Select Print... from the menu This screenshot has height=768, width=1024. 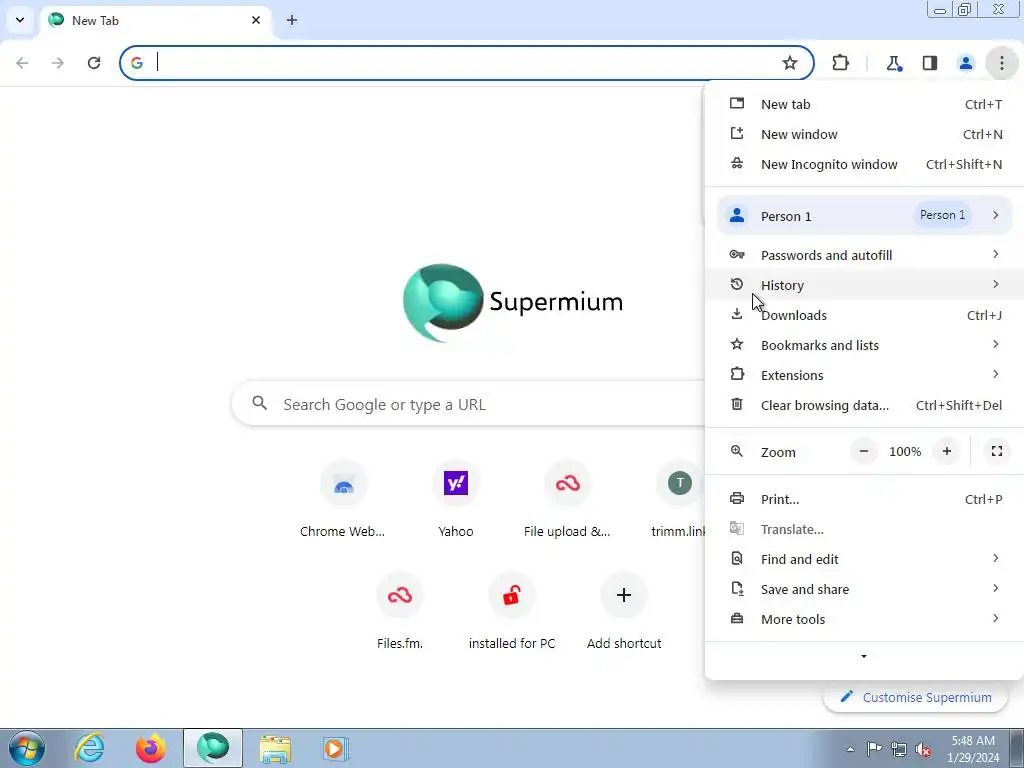[x=865, y=499]
